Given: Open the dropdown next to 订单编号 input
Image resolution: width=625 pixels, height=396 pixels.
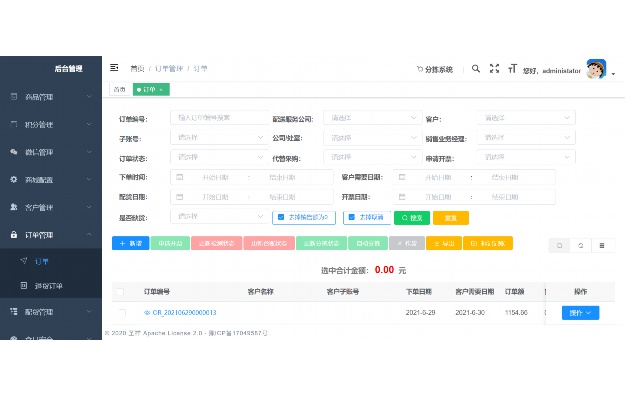Looking at the screenshot, I should (373, 118).
